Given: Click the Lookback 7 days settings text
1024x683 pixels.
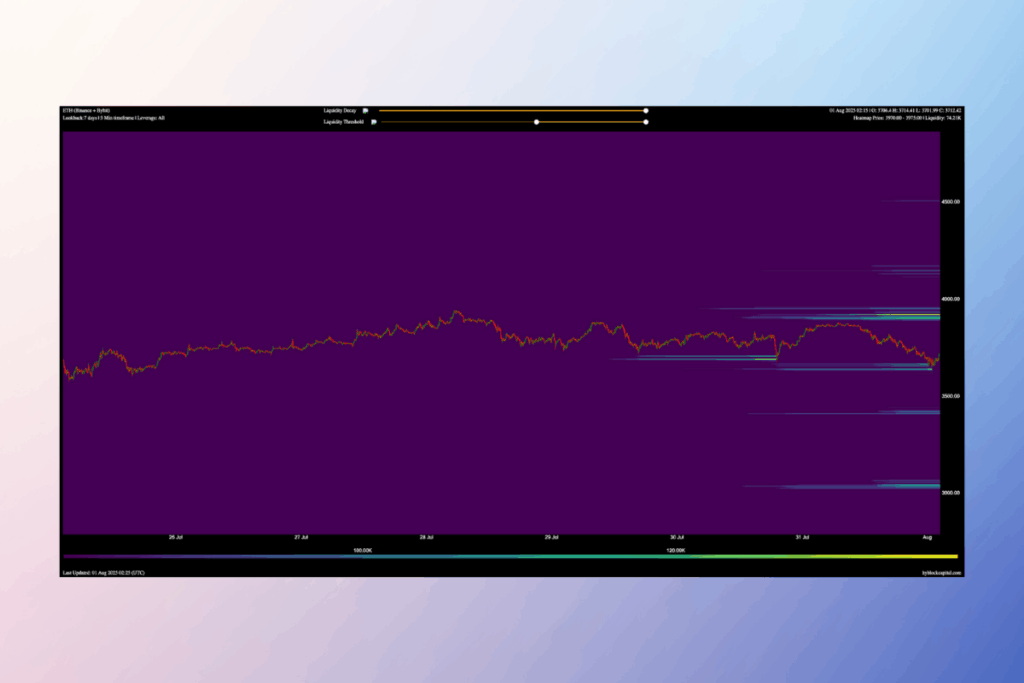Looking at the screenshot, I should coord(113,118).
